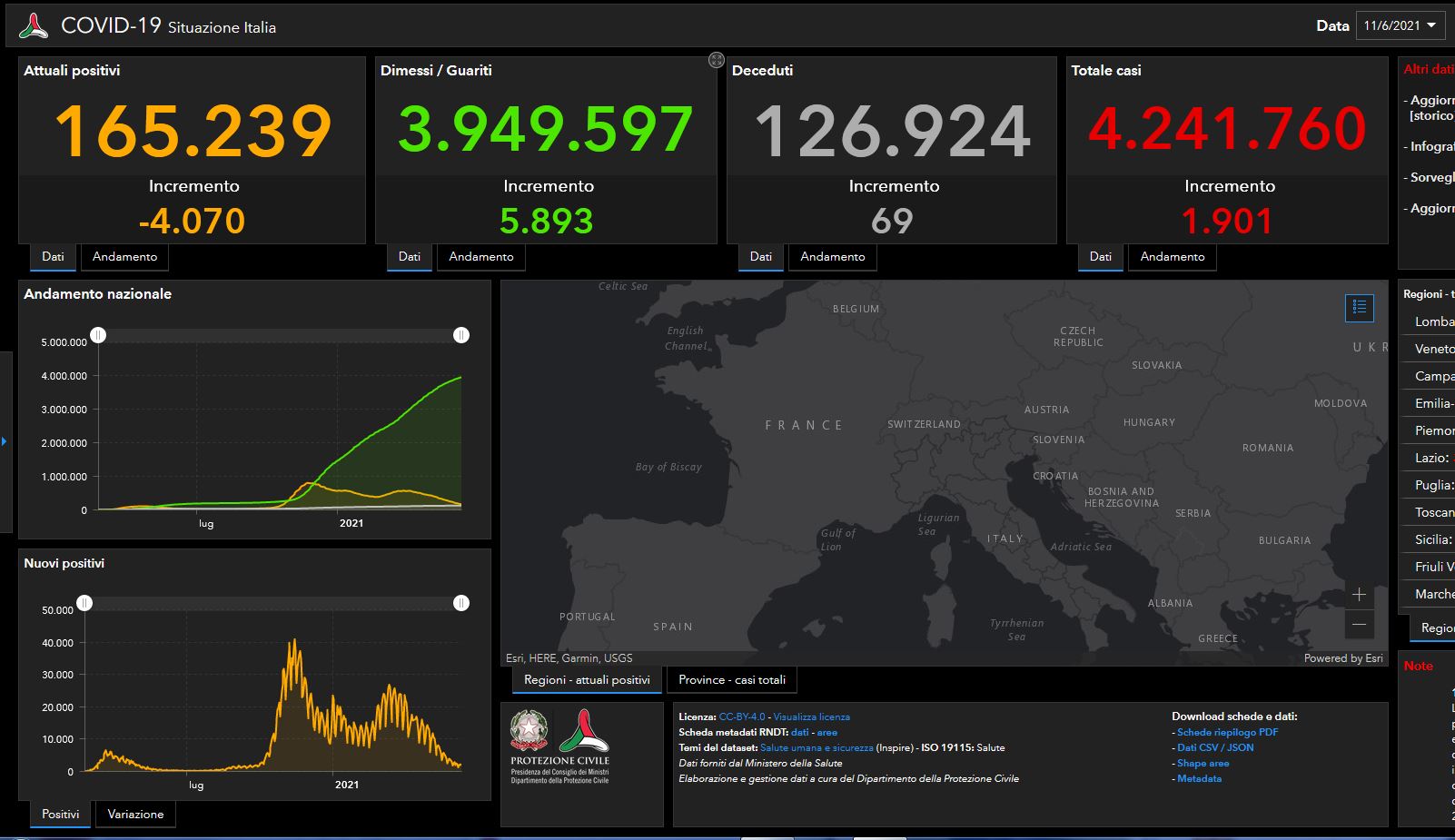Zoom in on the map with plus button
Image resolution: width=1455 pixels, height=840 pixels.
click(1359, 595)
